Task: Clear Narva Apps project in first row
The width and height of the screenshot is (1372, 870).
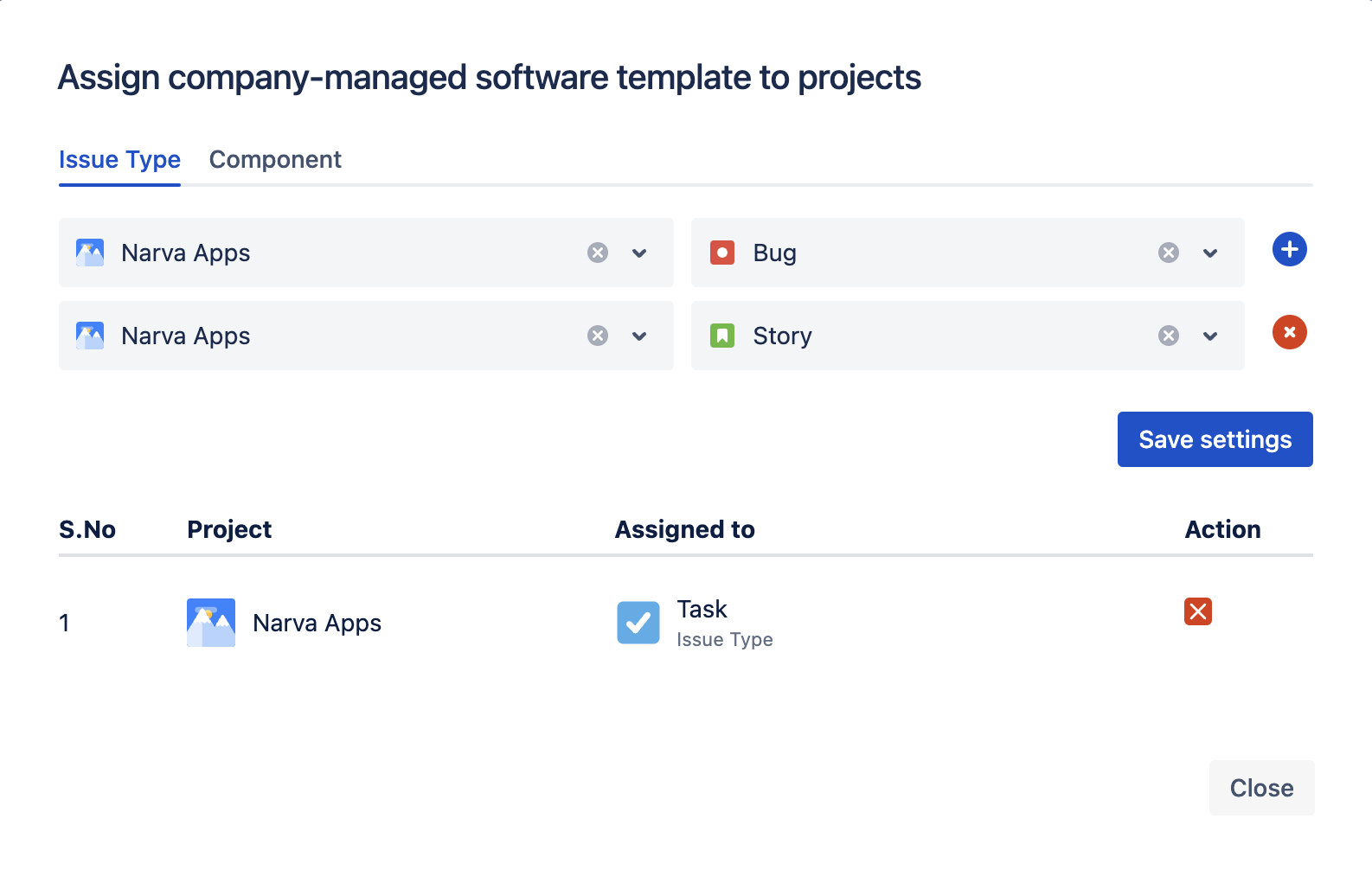Action: 597,253
